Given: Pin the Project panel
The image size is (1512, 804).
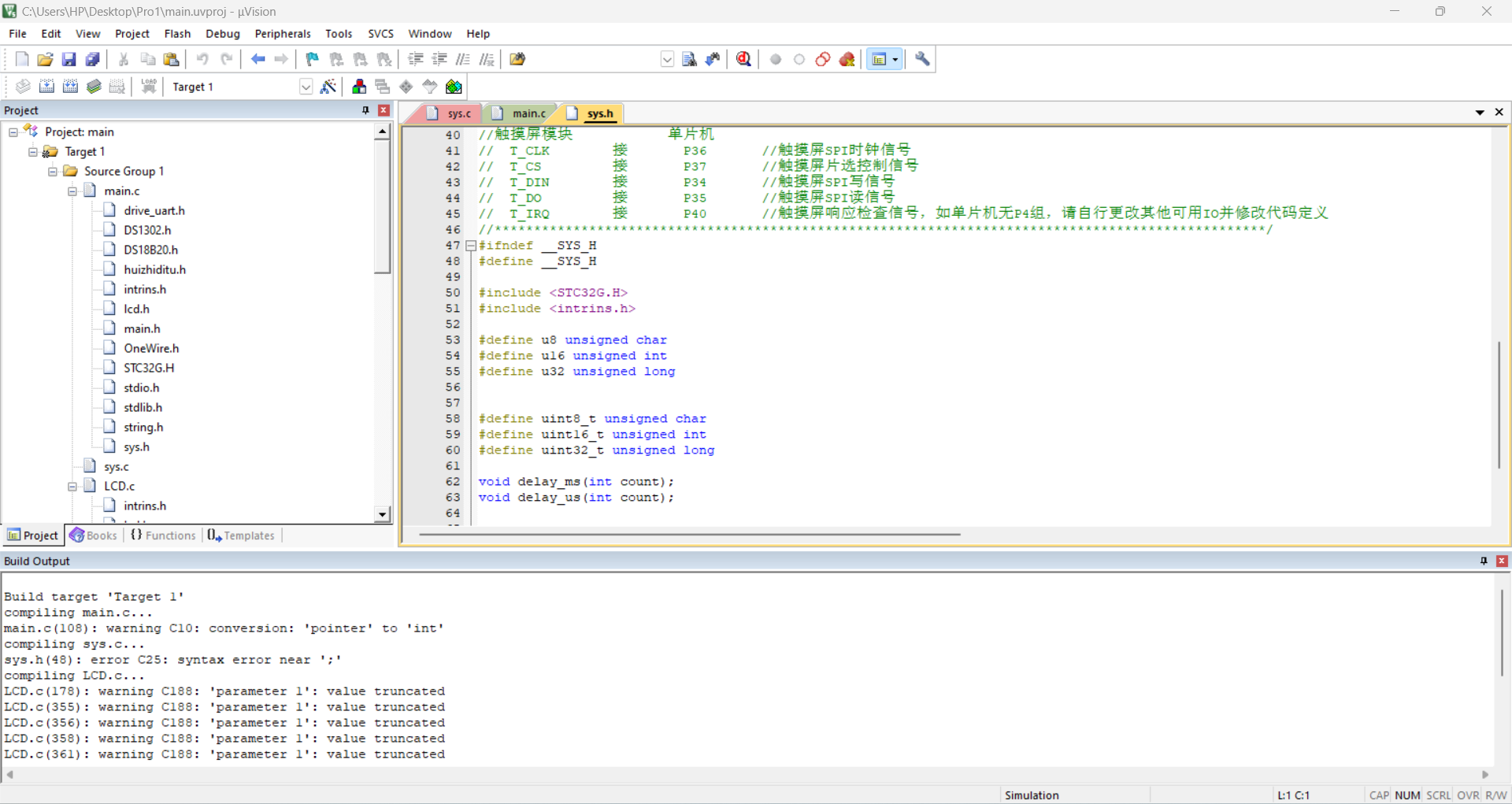Looking at the screenshot, I should point(365,110).
